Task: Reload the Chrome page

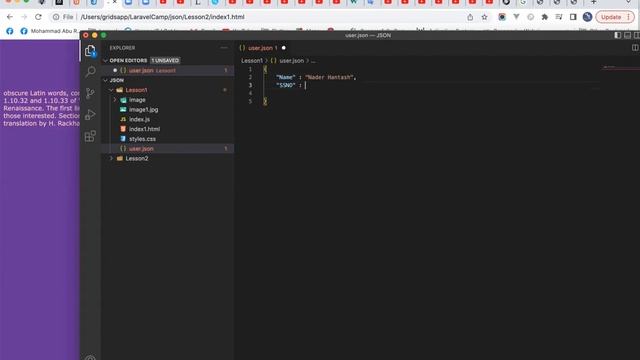Action: (x=38, y=17)
